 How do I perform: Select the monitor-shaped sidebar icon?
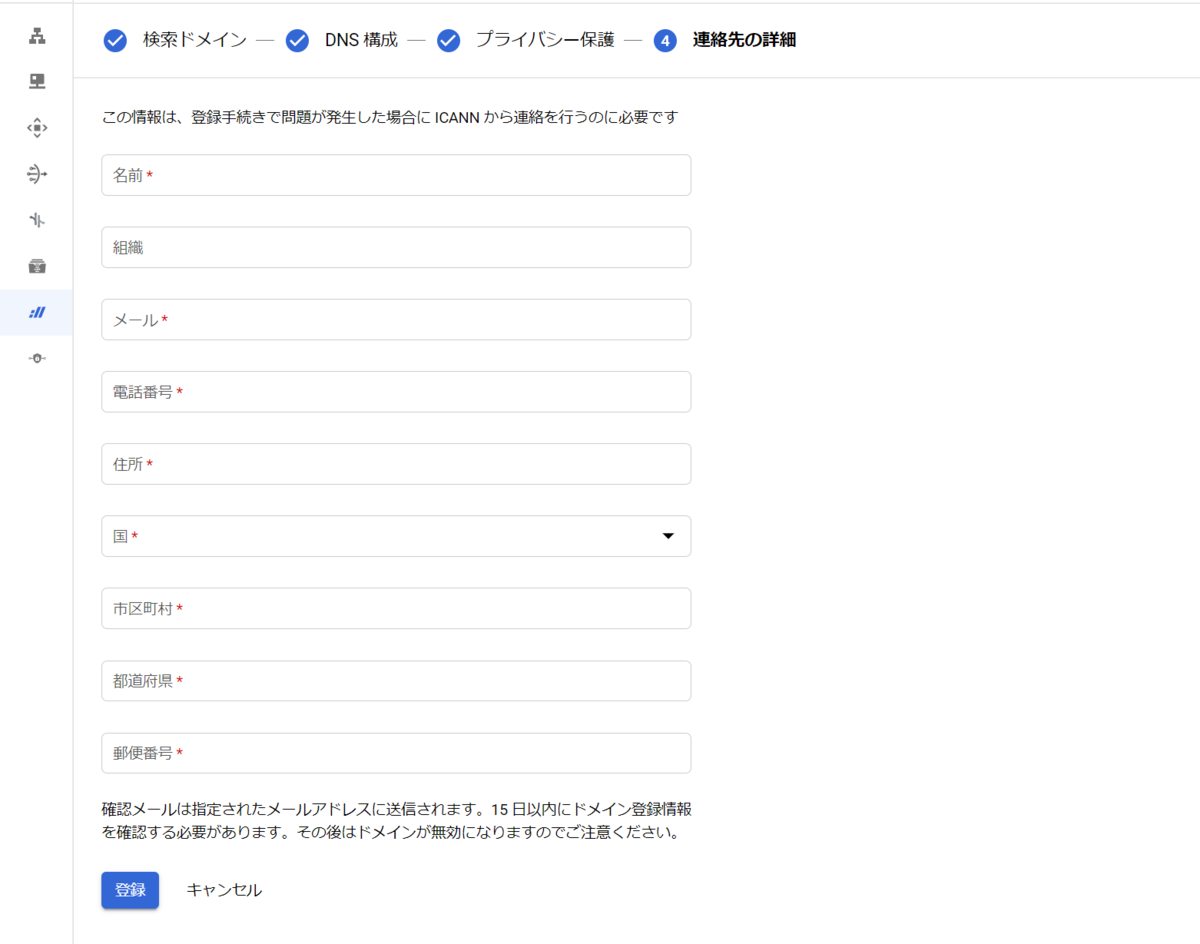click(x=36, y=81)
